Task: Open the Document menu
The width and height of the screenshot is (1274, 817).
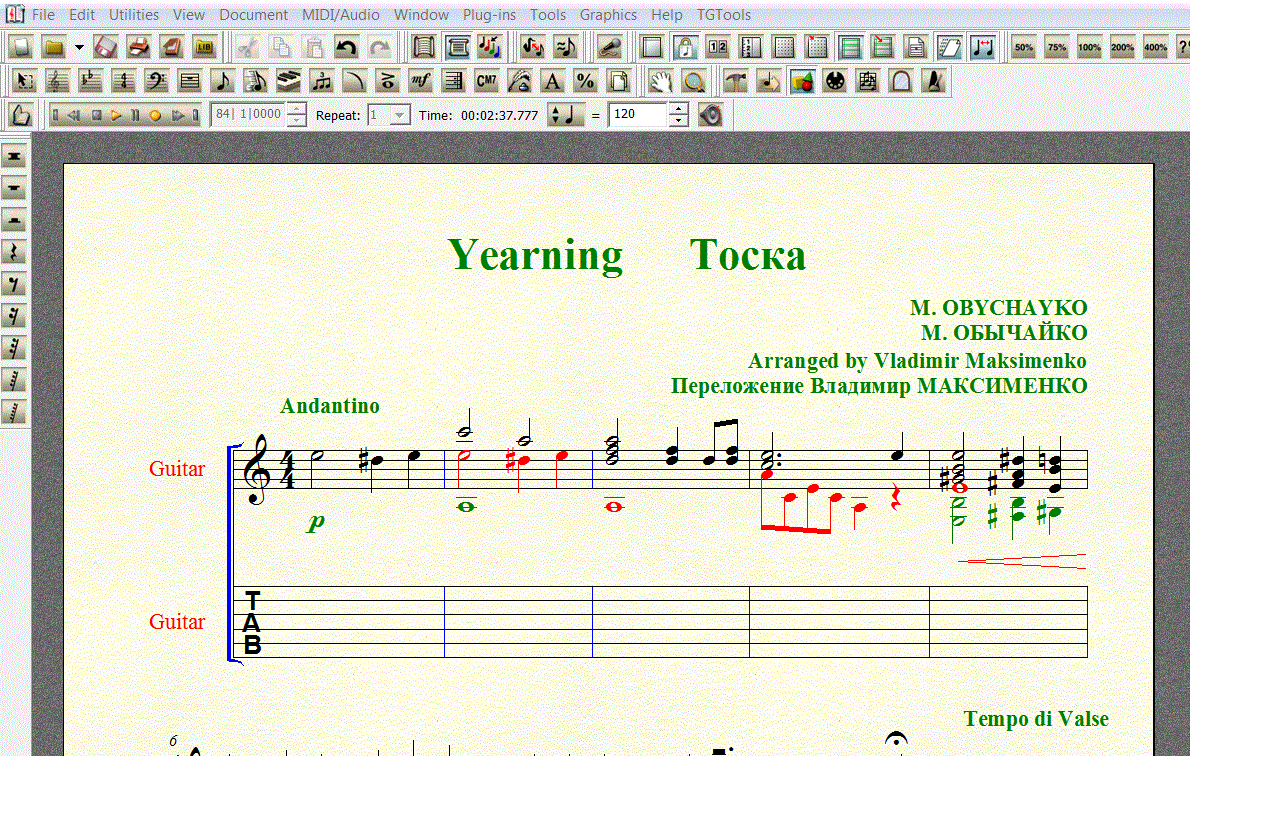Action: [254, 15]
